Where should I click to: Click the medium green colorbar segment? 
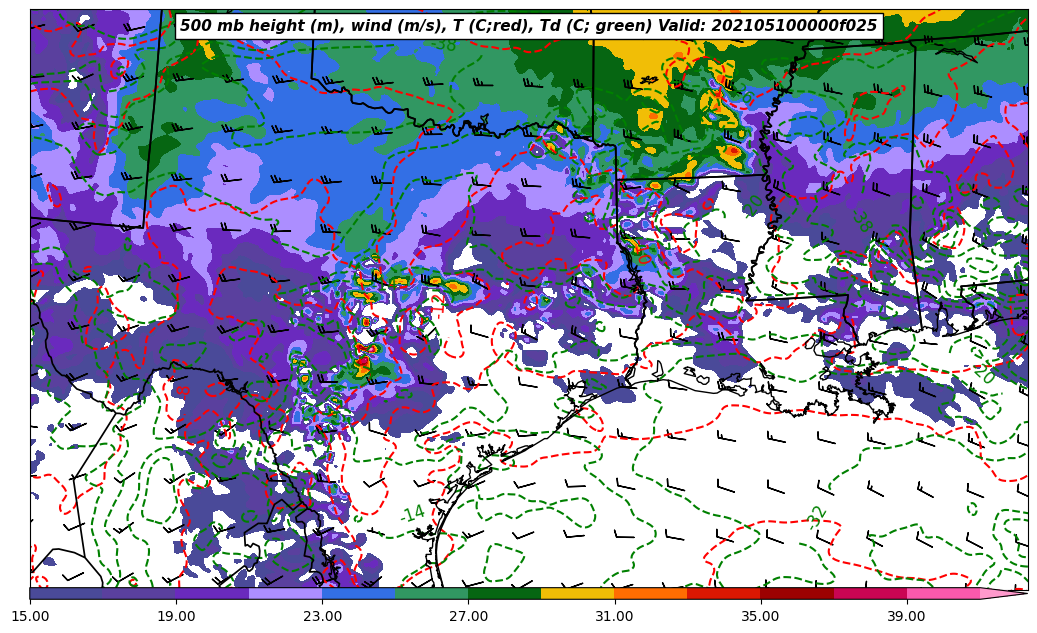pyautogui.click(x=431, y=593)
